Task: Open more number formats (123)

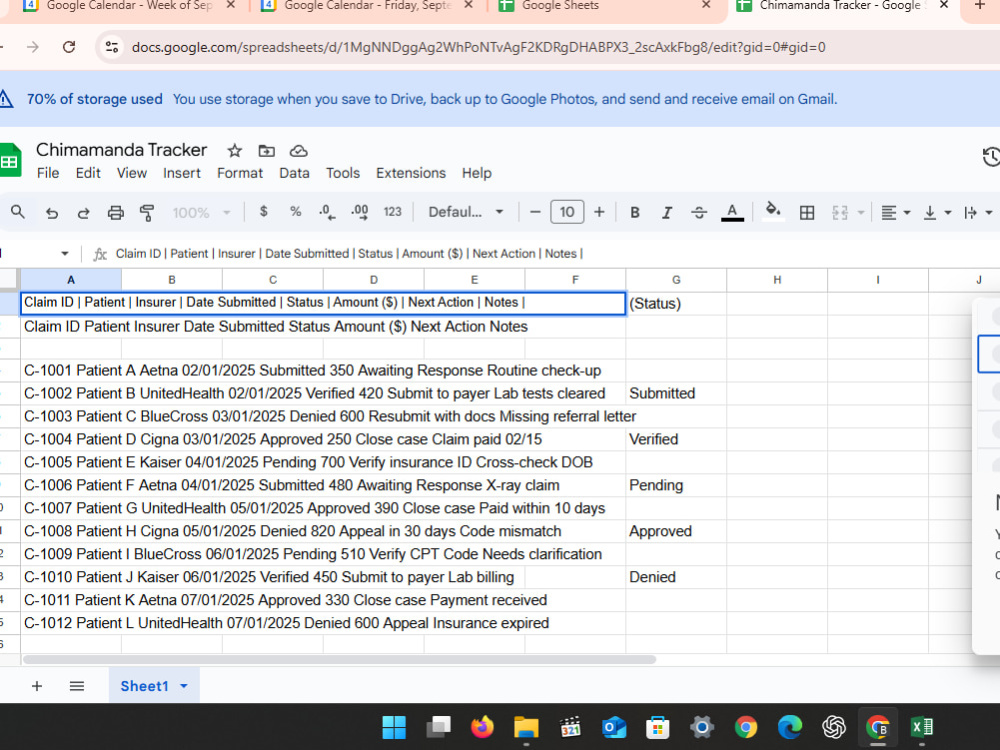Action: [392, 212]
